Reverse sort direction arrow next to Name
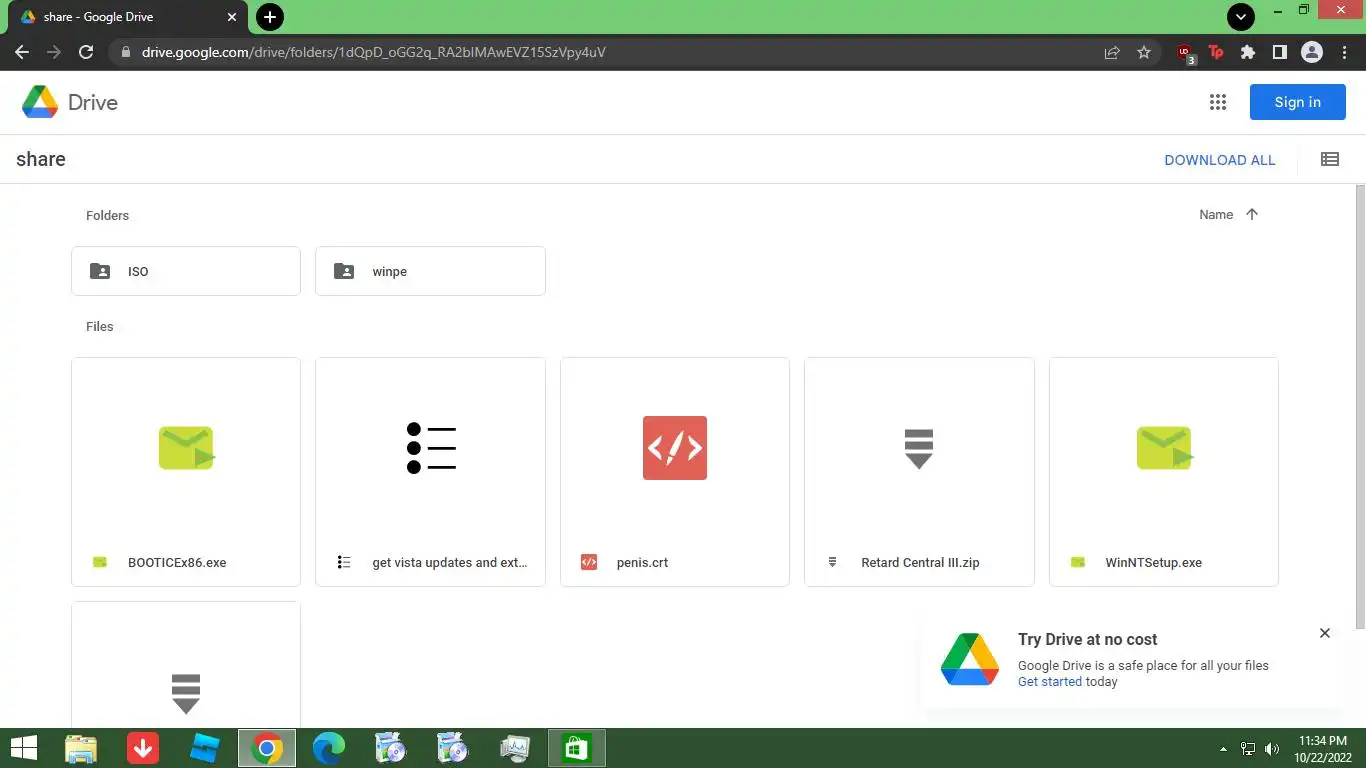Image resolution: width=1366 pixels, height=768 pixels. (x=1251, y=214)
